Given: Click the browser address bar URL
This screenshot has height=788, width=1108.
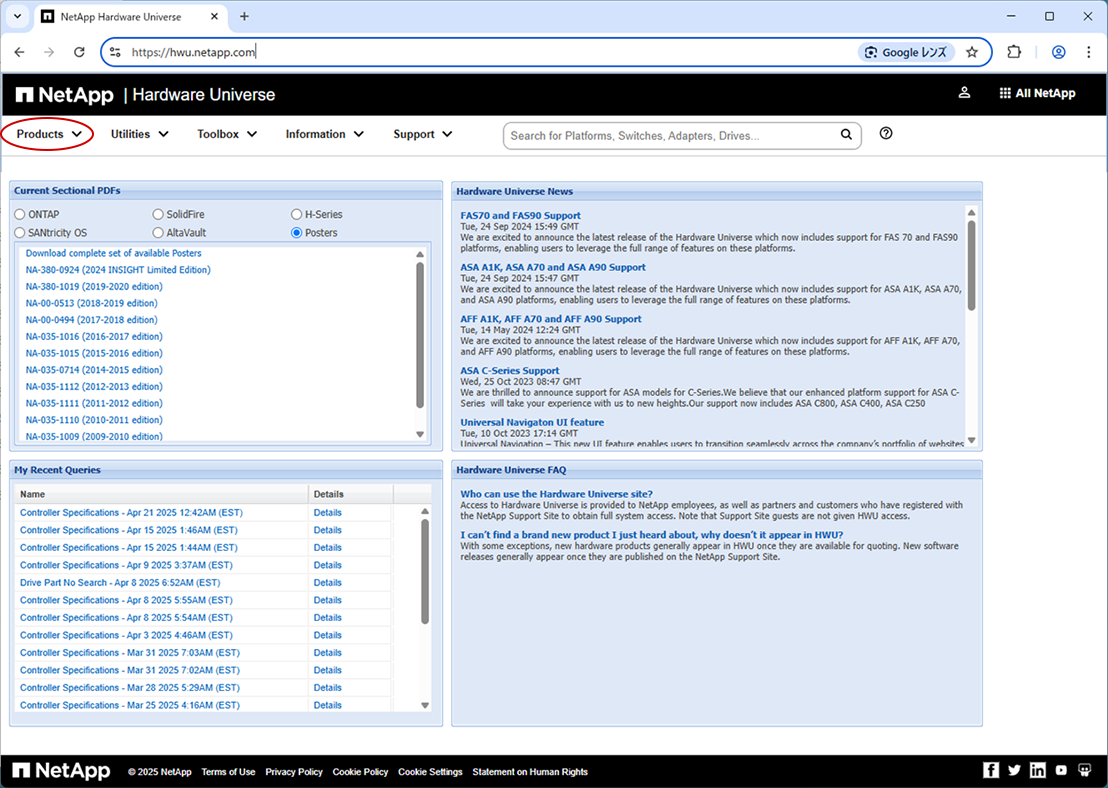Looking at the screenshot, I should pyautogui.click(x=193, y=52).
